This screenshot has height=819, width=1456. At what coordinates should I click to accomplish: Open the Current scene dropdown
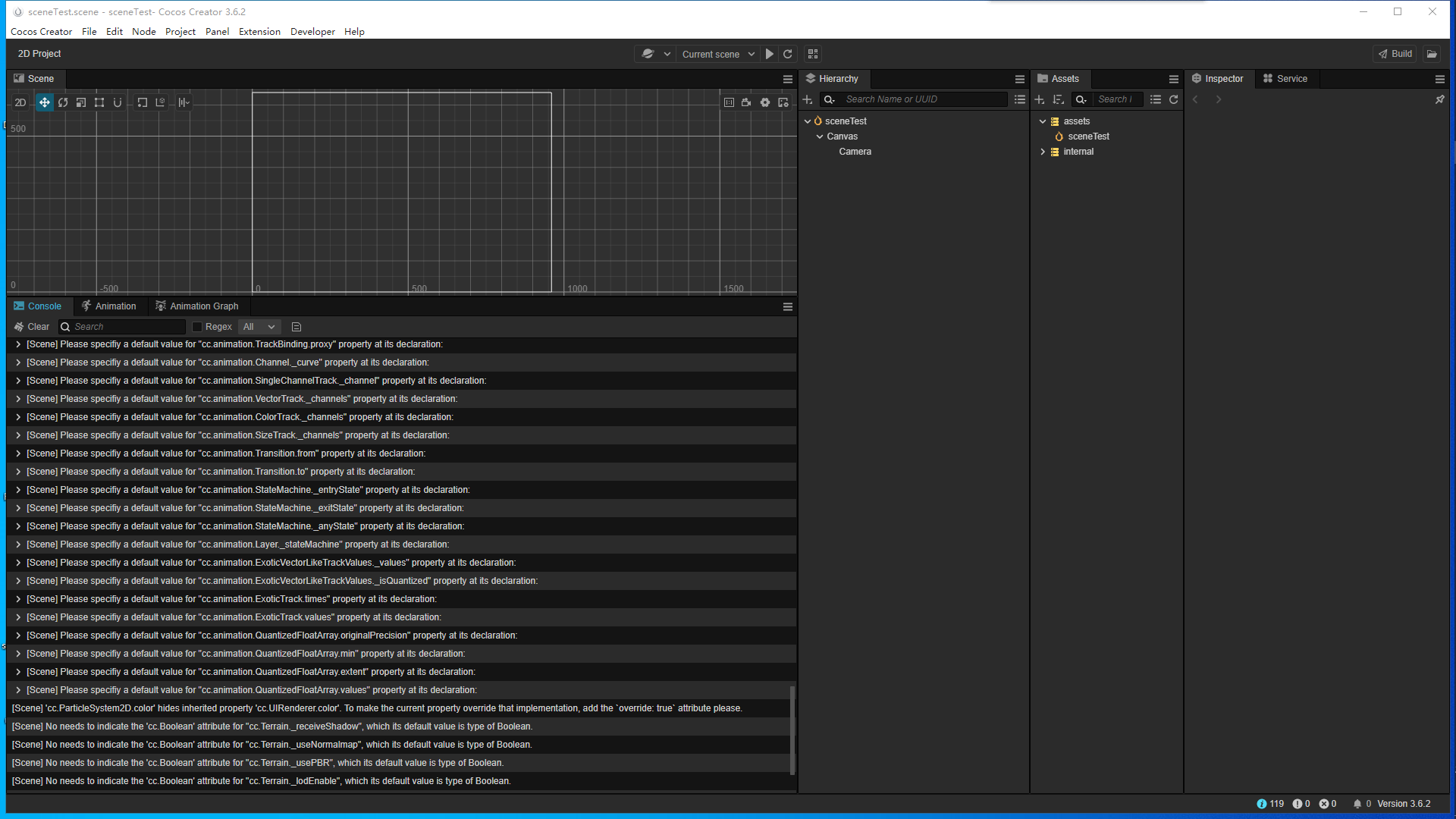(x=717, y=54)
